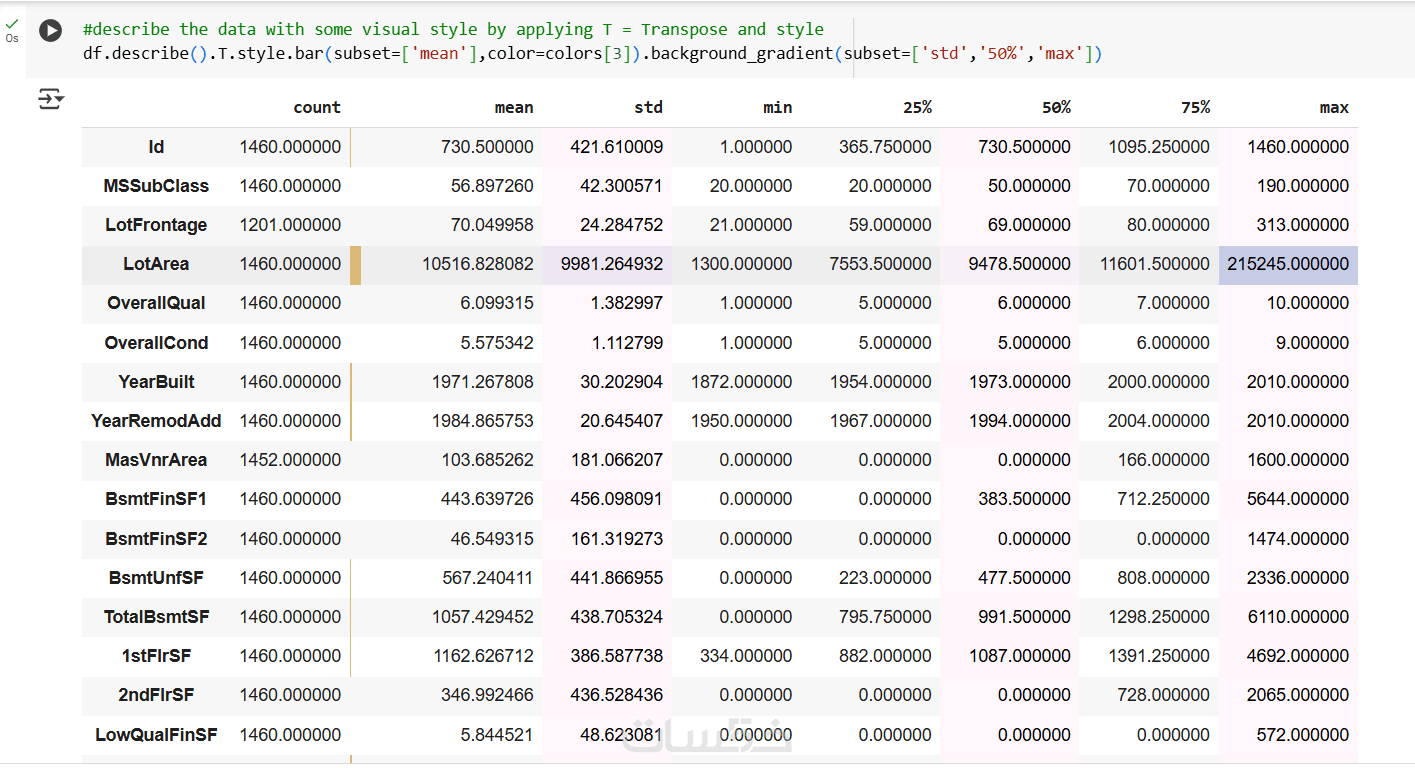Click the highlighted 215245.000000 max cell
This screenshot has width=1415, height=768.
[x=1288, y=265]
